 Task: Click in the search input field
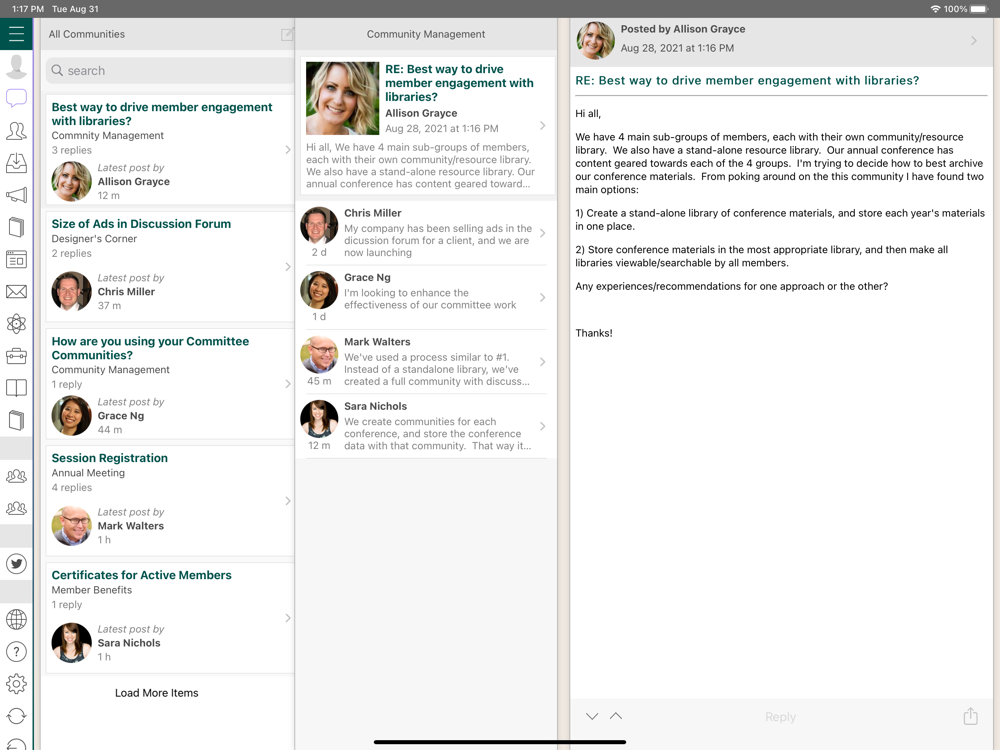(x=170, y=70)
